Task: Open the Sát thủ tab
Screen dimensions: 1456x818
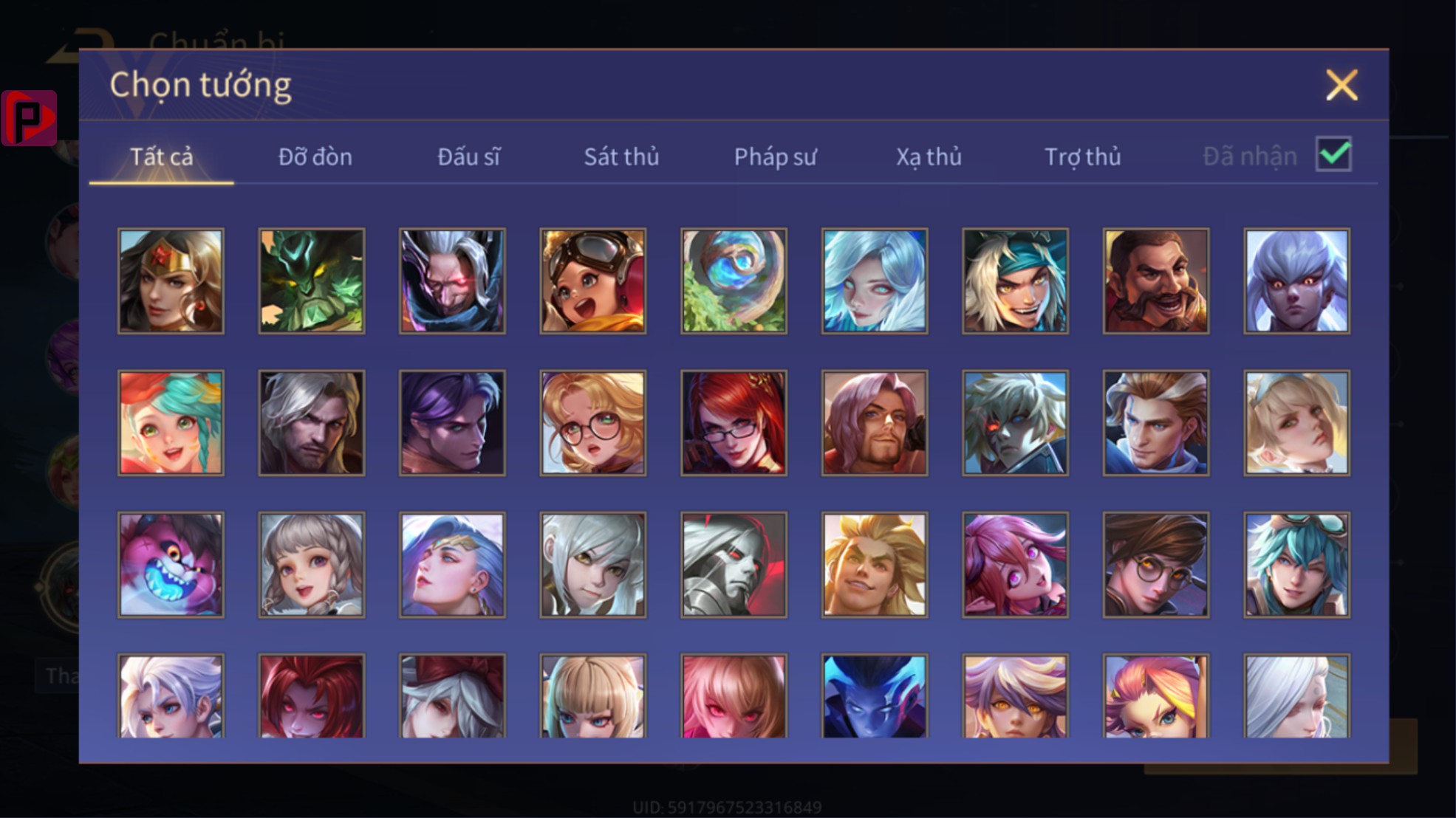Action: 621,157
